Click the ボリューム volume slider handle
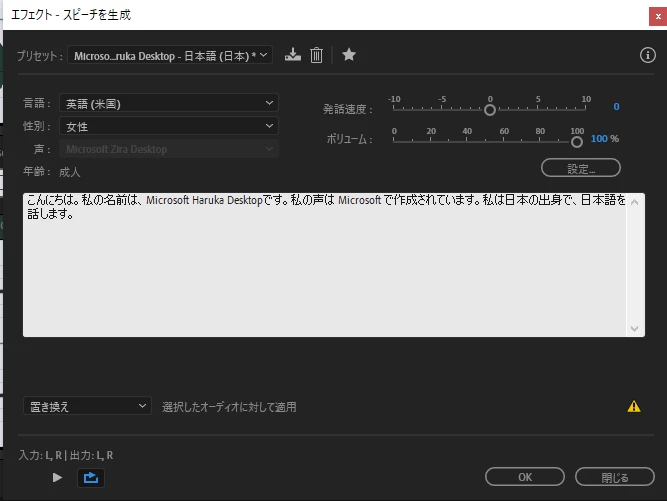667x501 pixels. coord(577,142)
